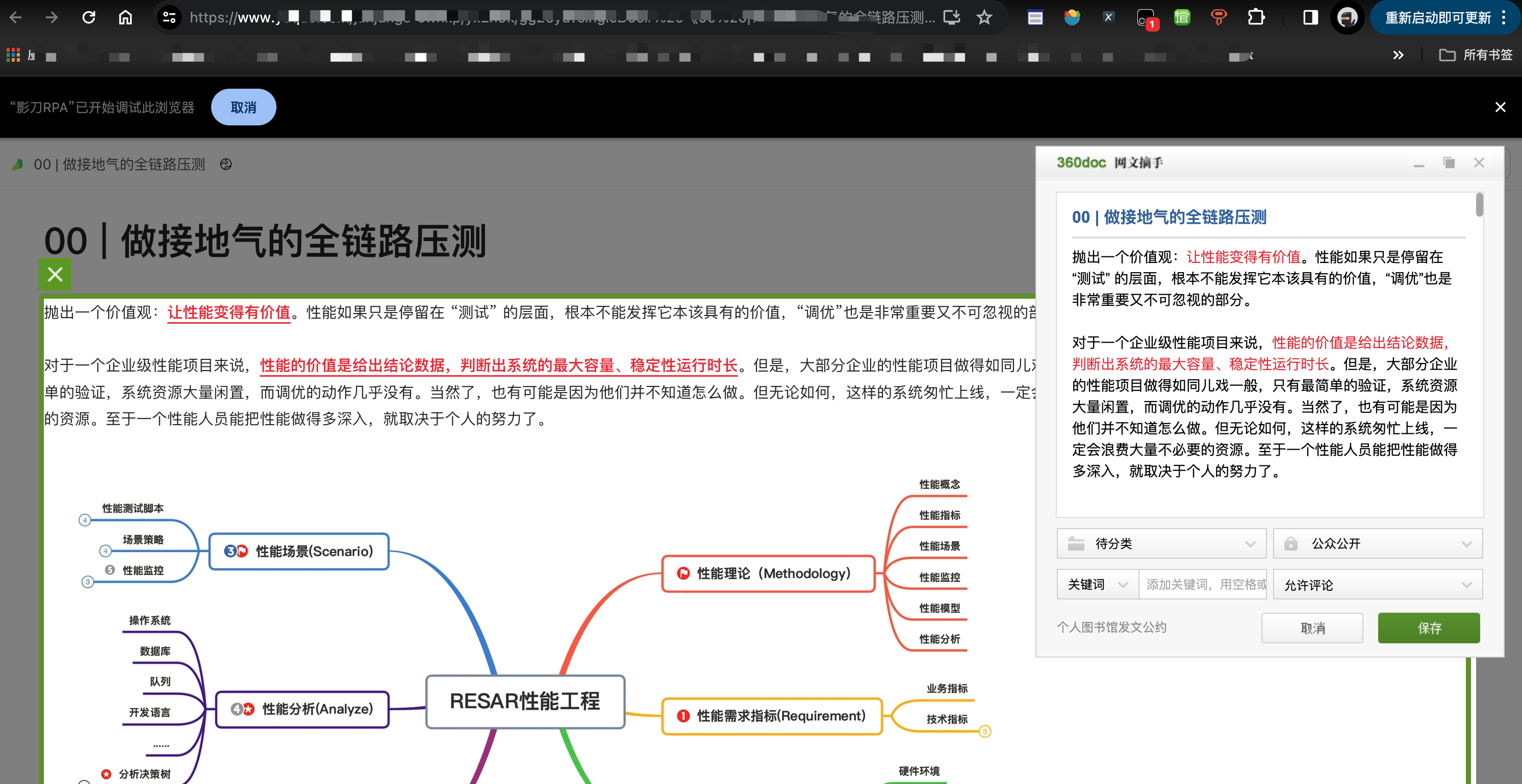1522x784 pixels.
Task: Show more bookmarks with the chevron
Action: pos(1398,56)
